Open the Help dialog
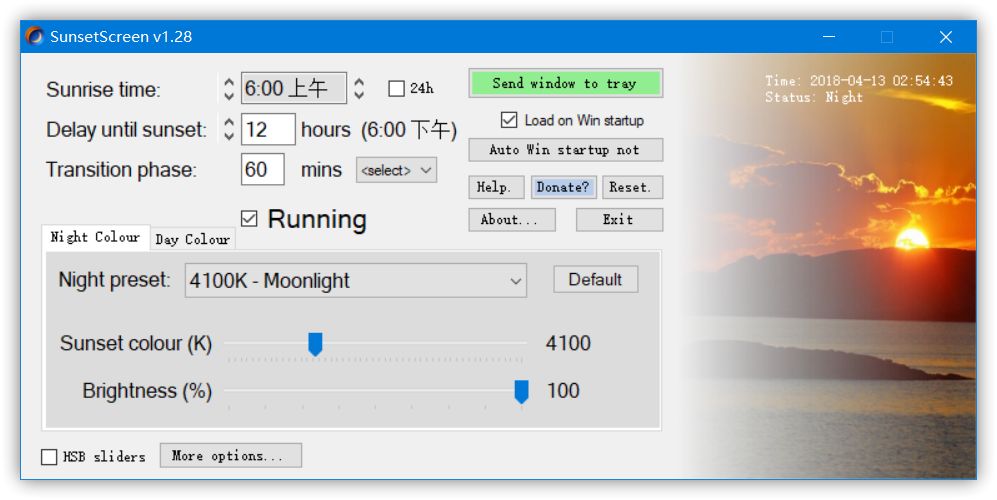Viewport: 997px width, 500px height. [x=496, y=187]
